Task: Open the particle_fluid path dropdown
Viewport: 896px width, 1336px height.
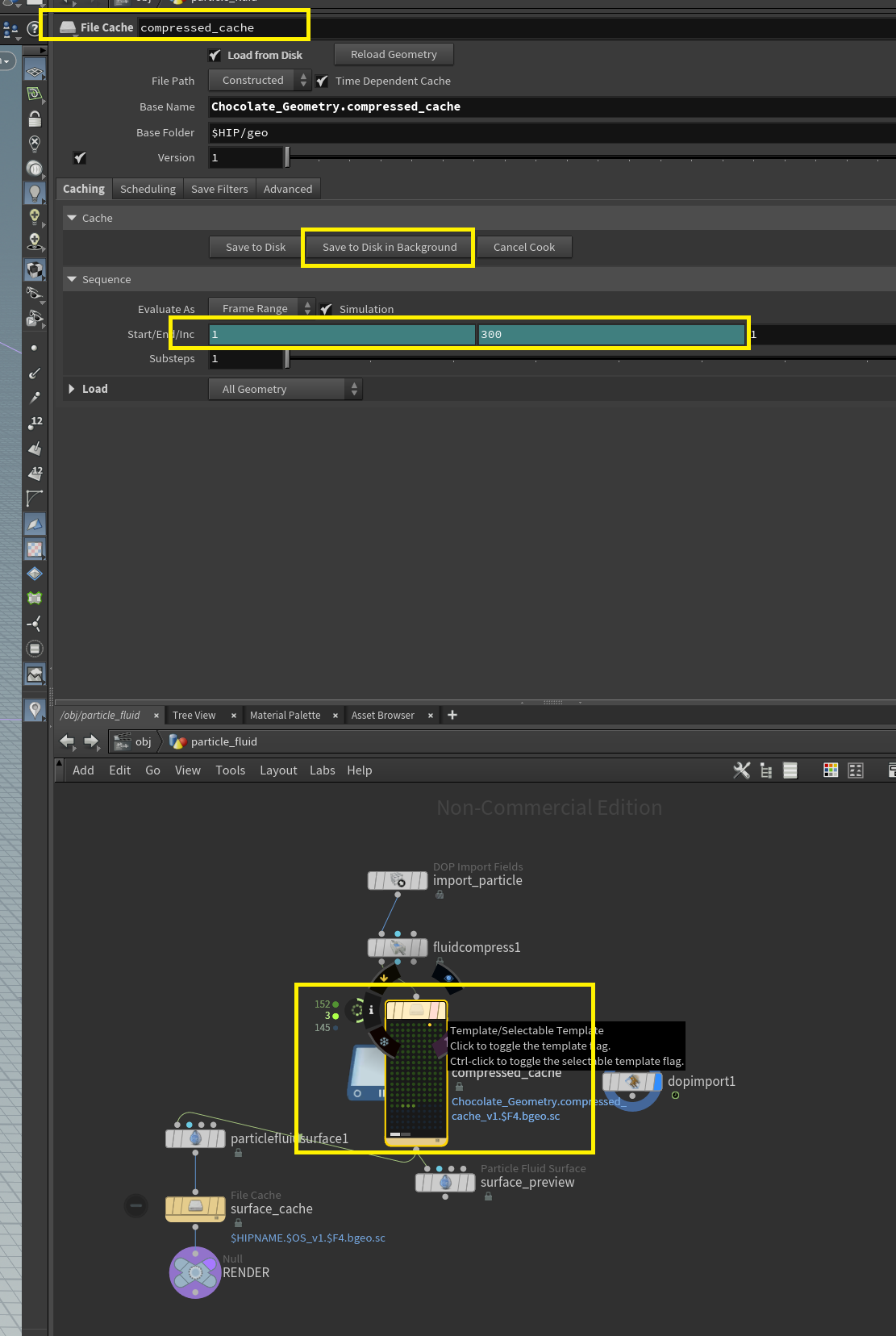Action: pos(215,741)
